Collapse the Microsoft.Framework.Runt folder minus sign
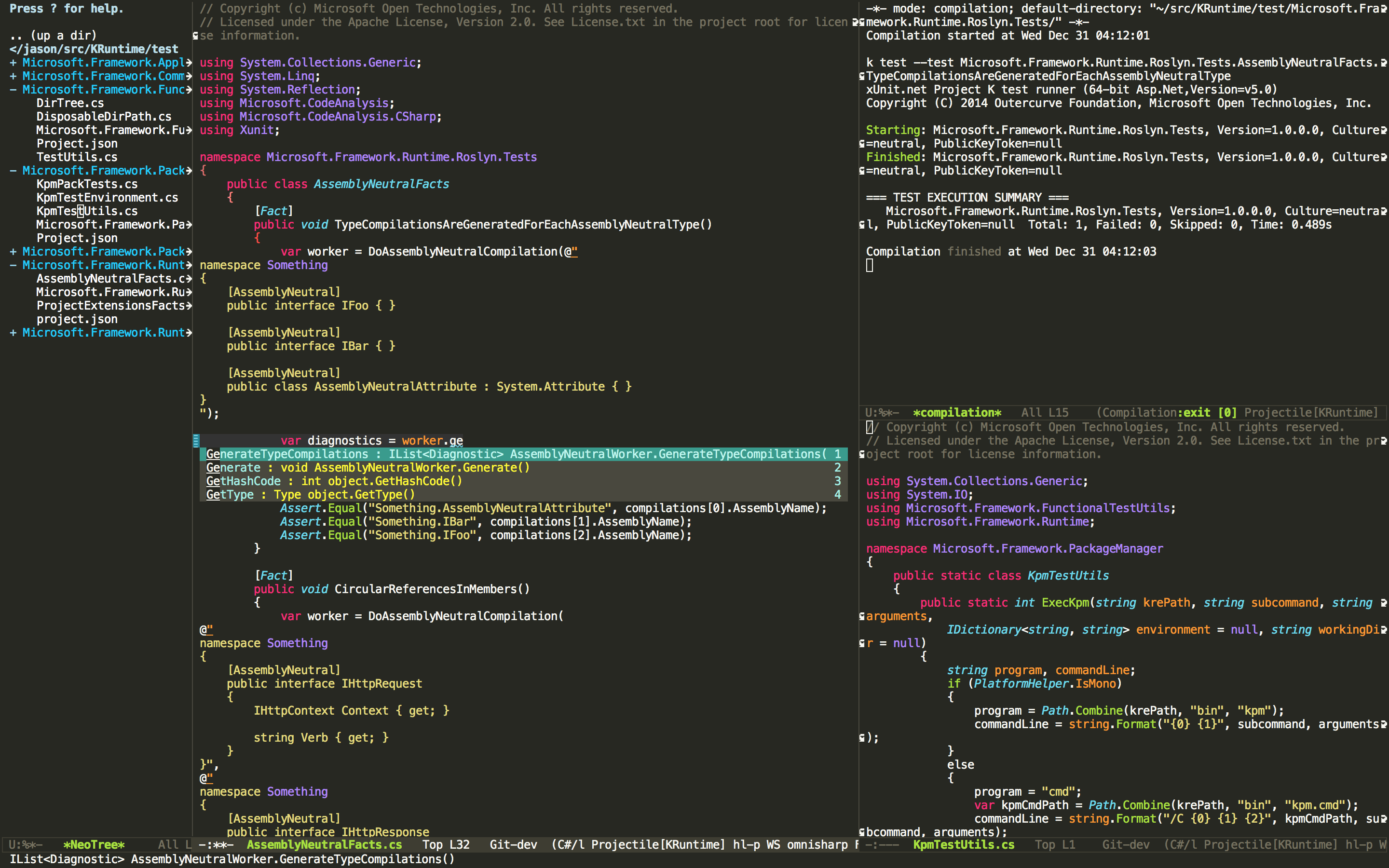This screenshot has width=1389, height=868. point(13,265)
